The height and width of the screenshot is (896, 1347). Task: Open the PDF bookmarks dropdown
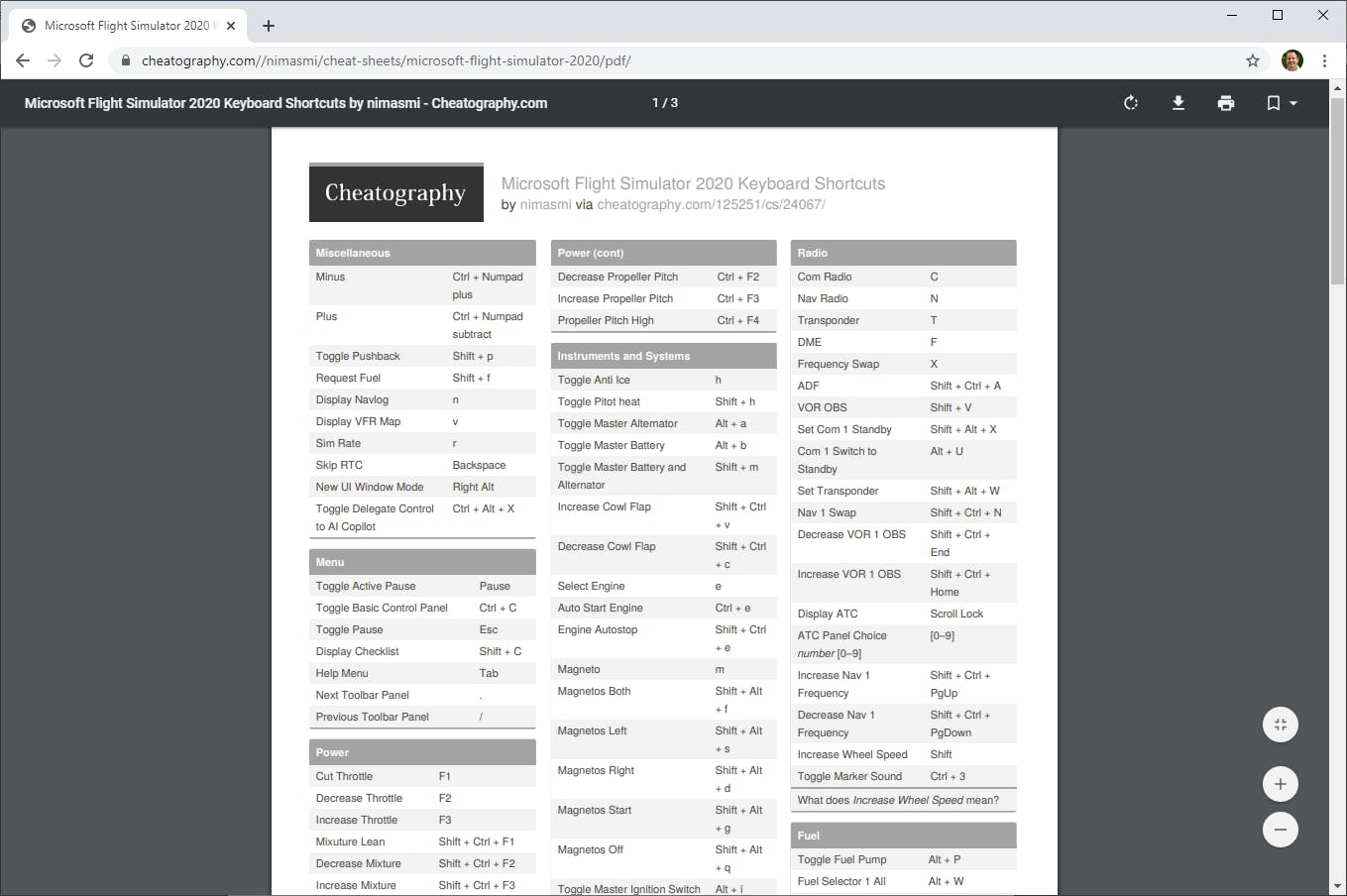click(1281, 103)
